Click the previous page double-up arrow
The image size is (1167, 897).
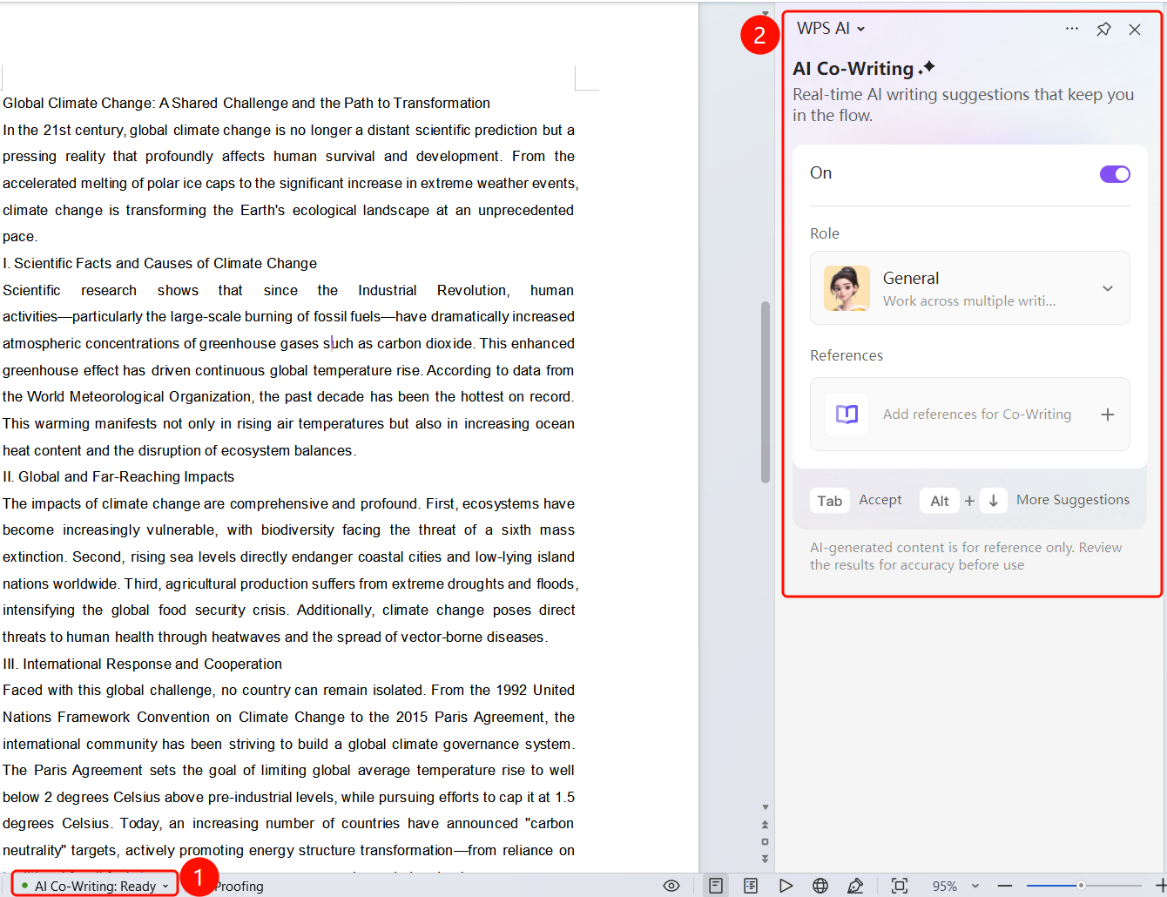click(x=765, y=825)
